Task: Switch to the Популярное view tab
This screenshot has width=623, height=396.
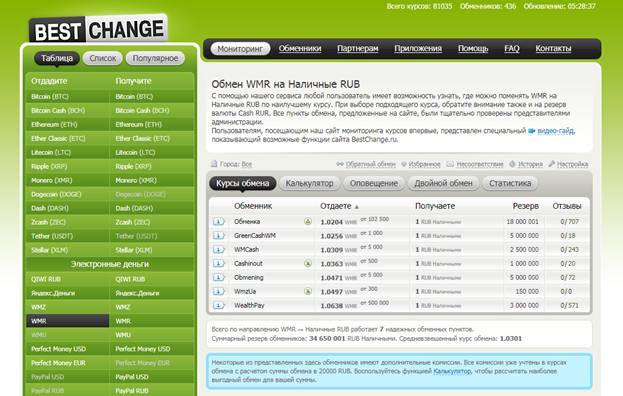Action: tap(155, 58)
